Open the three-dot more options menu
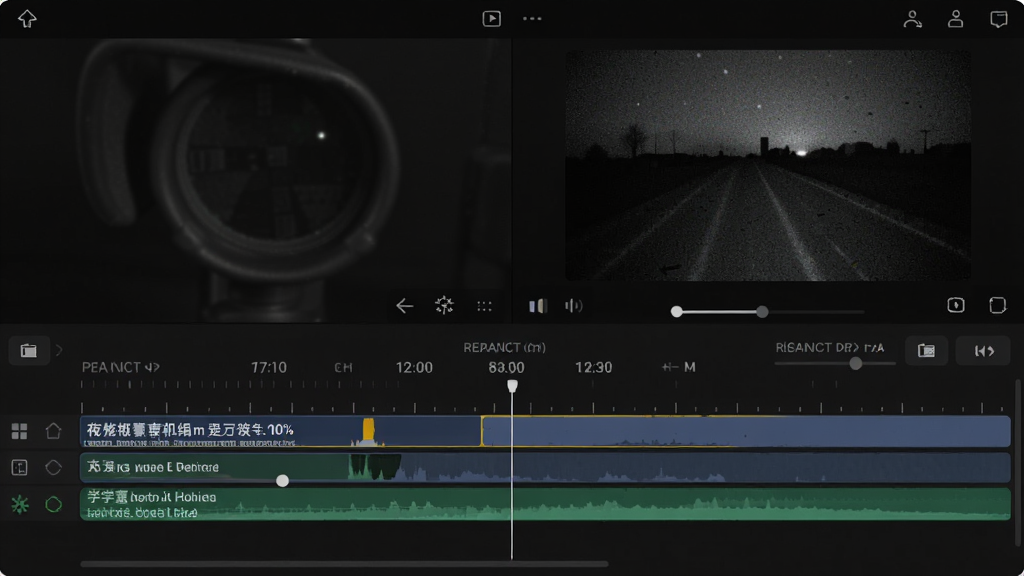 click(532, 19)
